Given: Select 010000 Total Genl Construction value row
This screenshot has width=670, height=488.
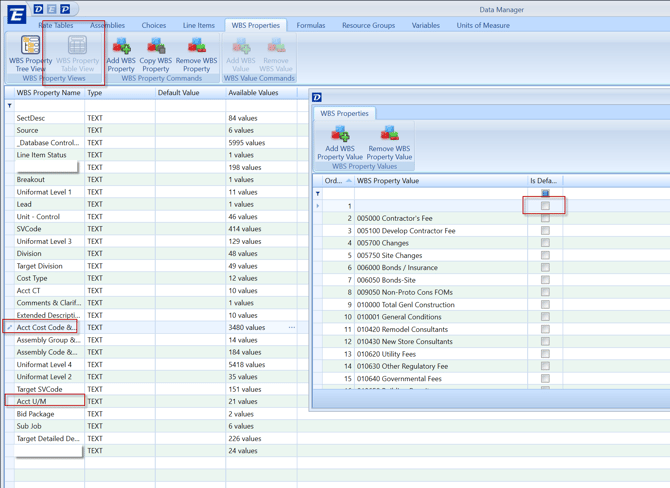Looking at the screenshot, I should (x=405, y=304).
